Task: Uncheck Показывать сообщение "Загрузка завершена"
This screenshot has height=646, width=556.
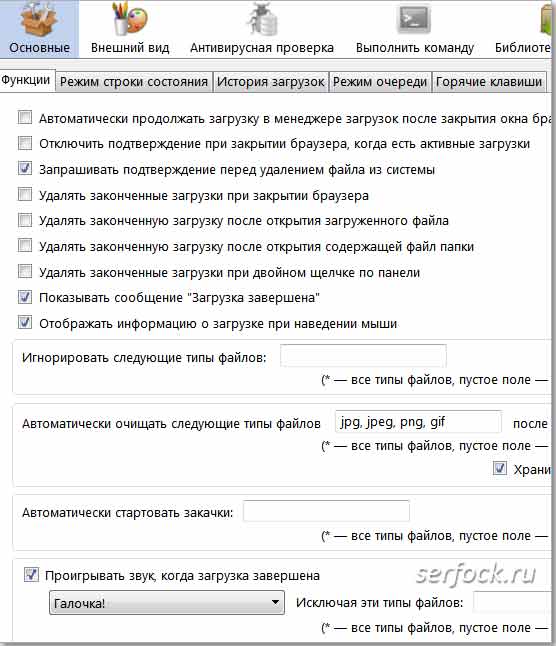Action: (25, 297)
